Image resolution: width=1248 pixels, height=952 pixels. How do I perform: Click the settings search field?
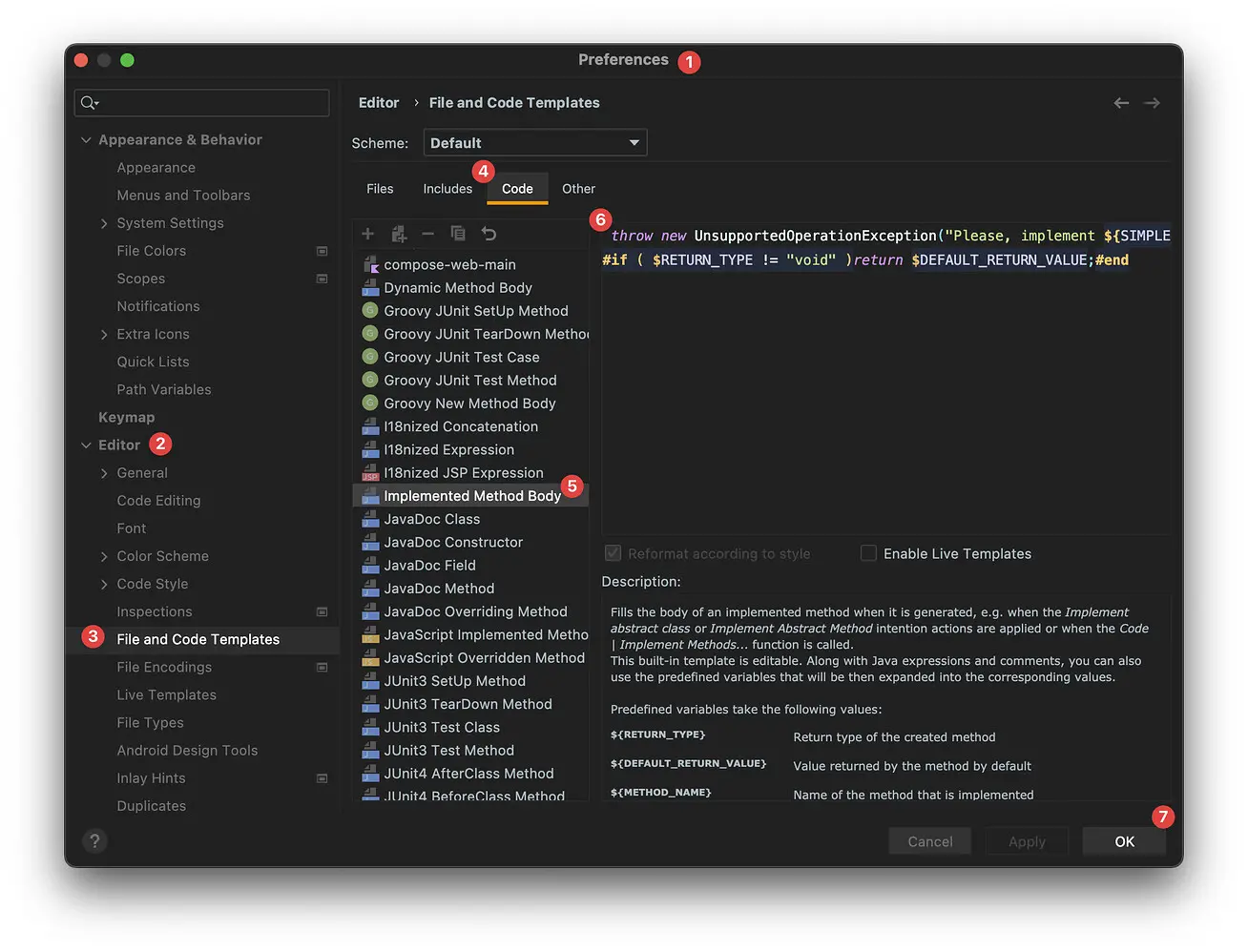click(x=202, y=103)
